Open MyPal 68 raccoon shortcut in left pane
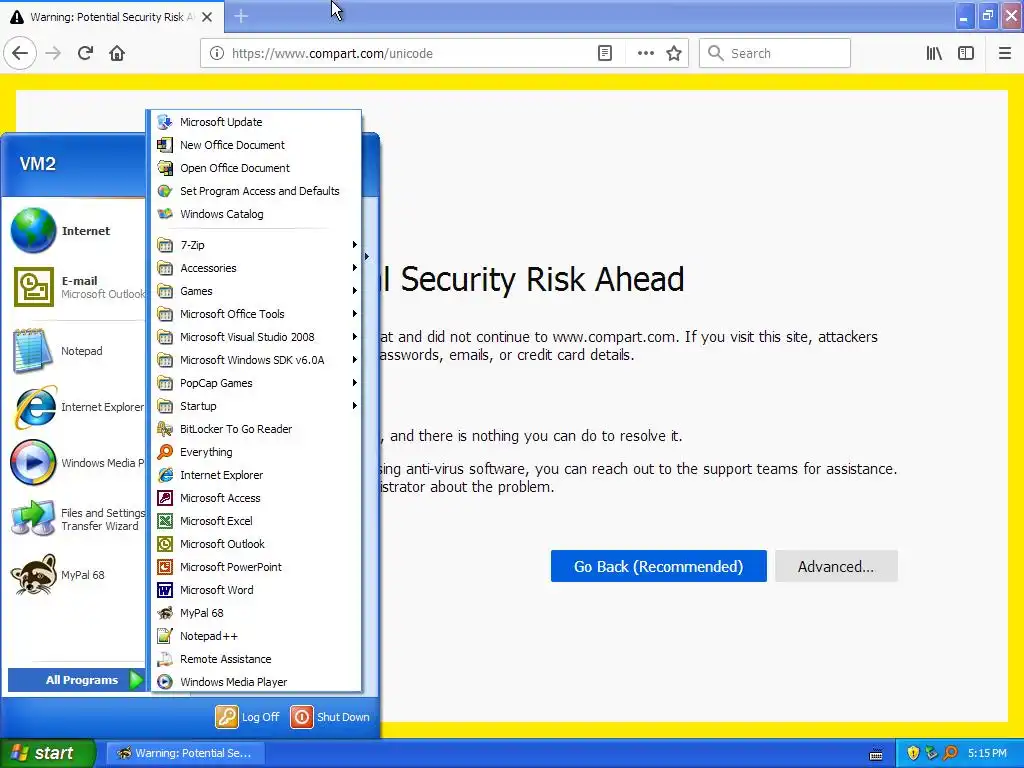Screen dimensions: 1024x768 (76, 575)
